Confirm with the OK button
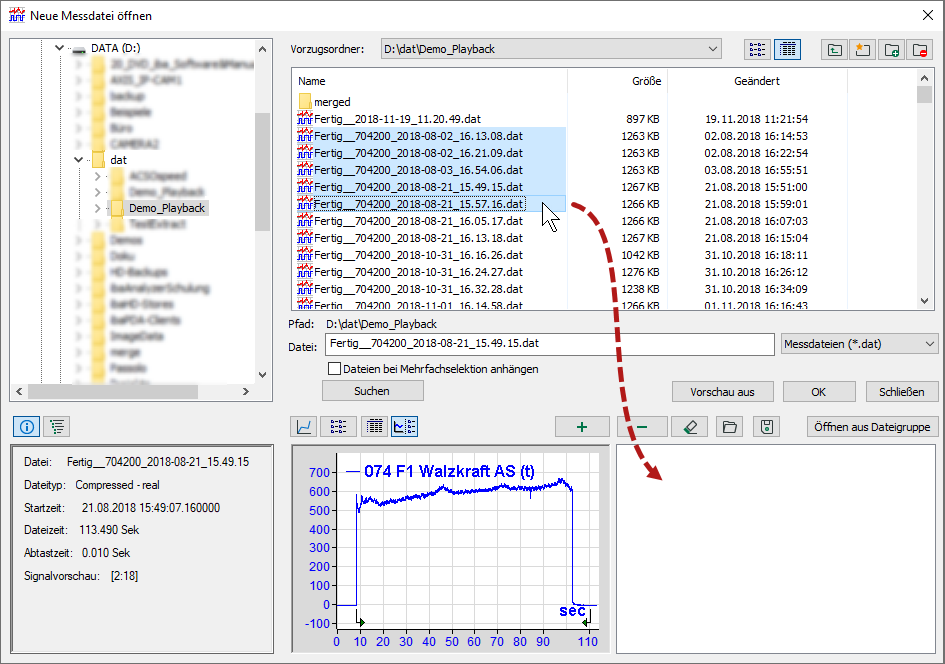 [x=818, y=392]
